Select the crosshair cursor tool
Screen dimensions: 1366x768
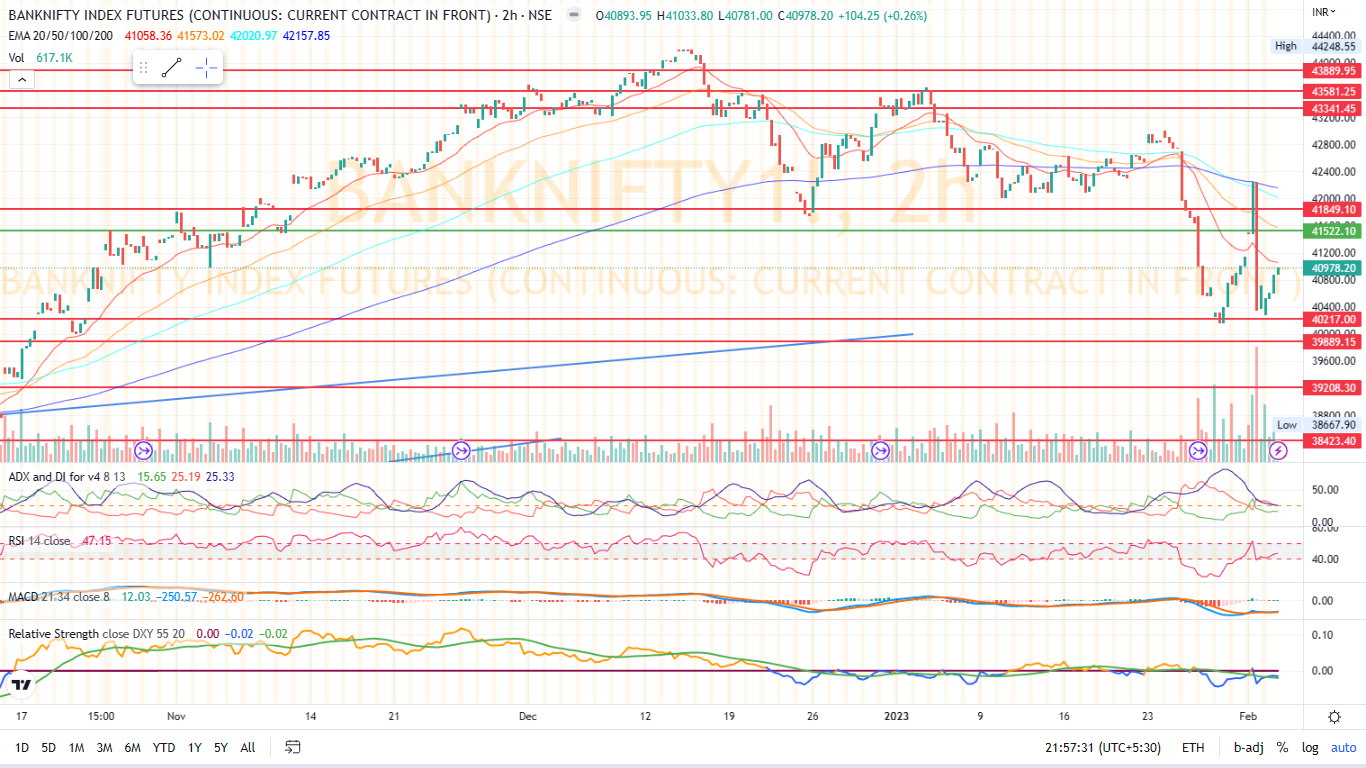coord(207,68)
